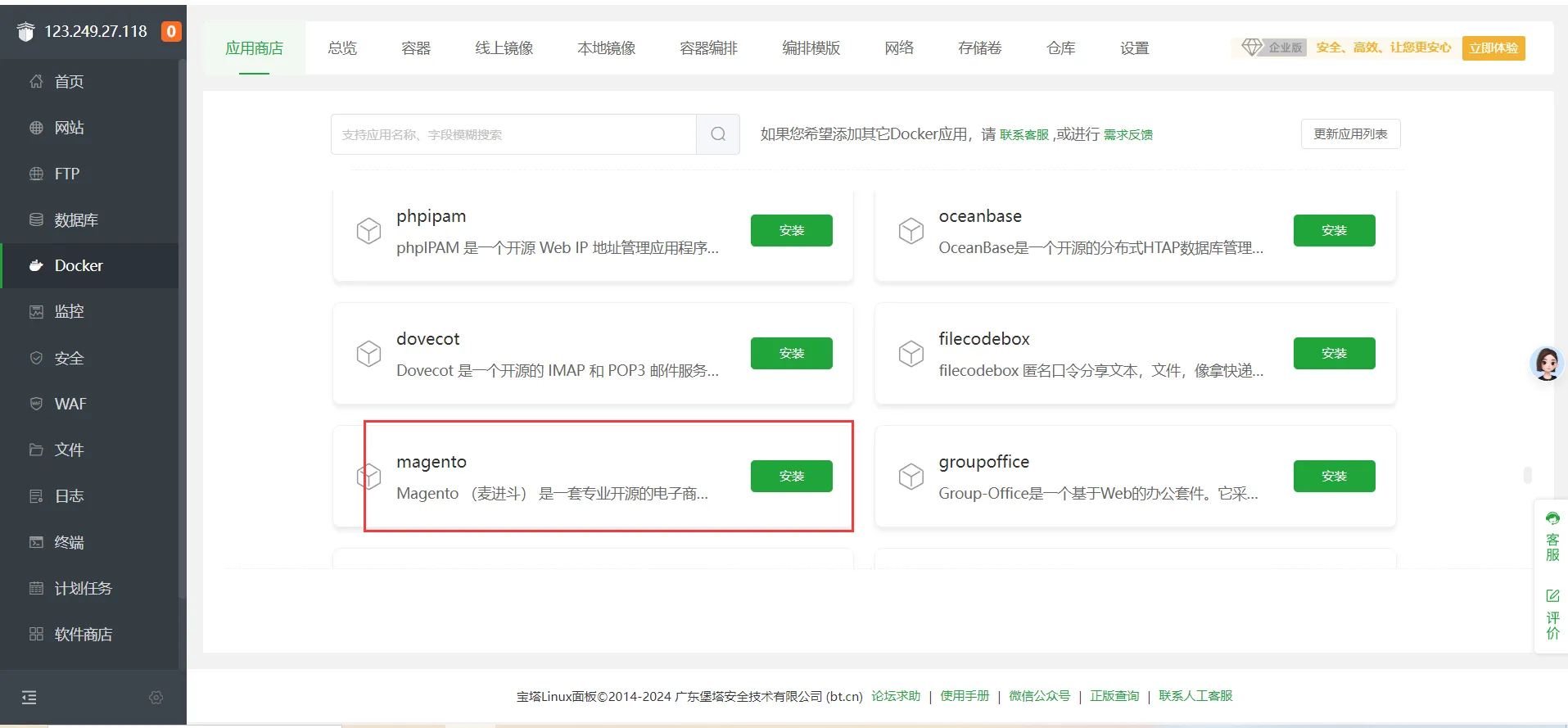This screenshot has width=1568, height=728.
Task: Open the 设置 tab
Action: click(1135, 48)
